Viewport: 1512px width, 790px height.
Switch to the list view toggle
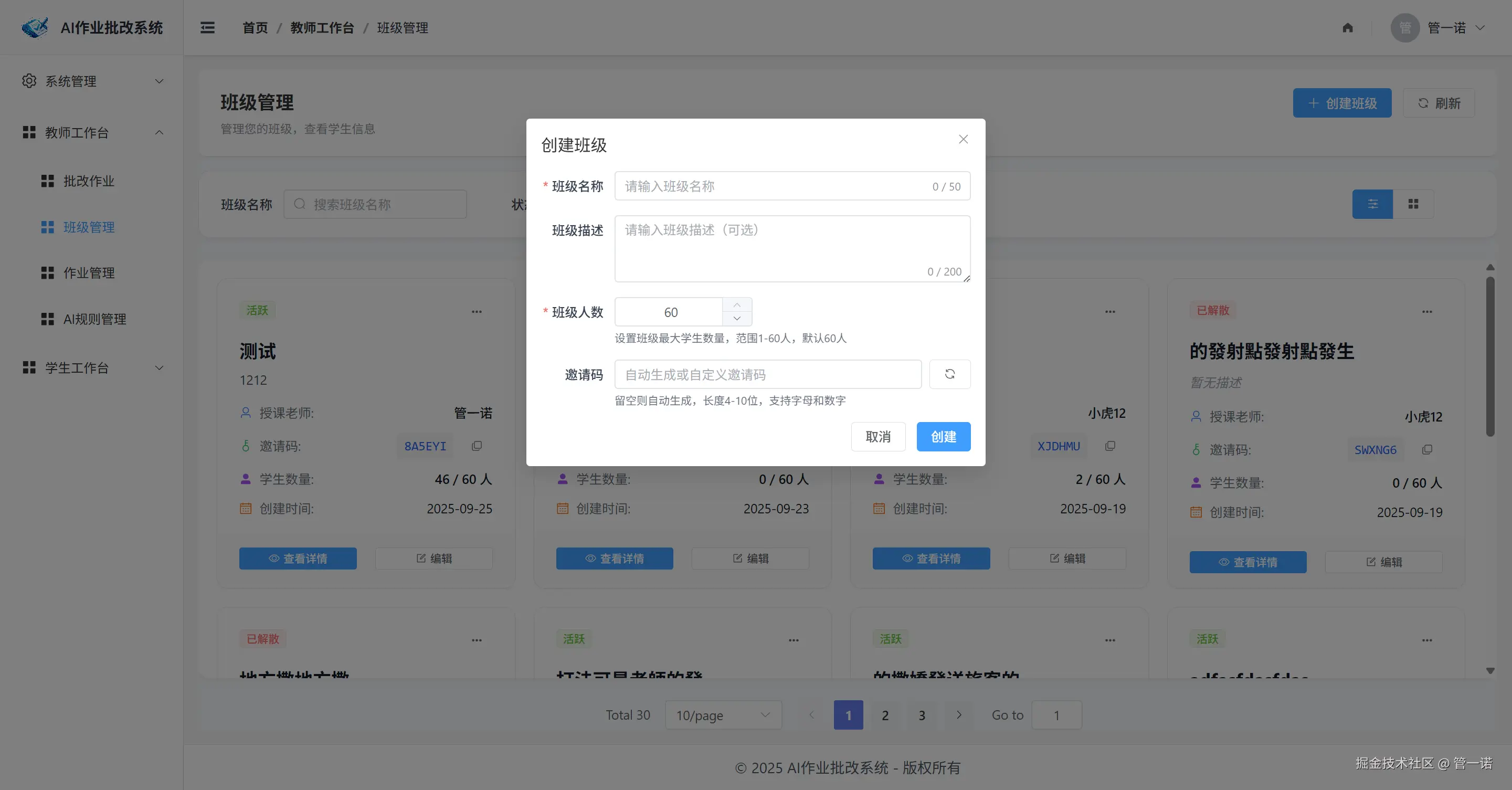[1372, 204]
